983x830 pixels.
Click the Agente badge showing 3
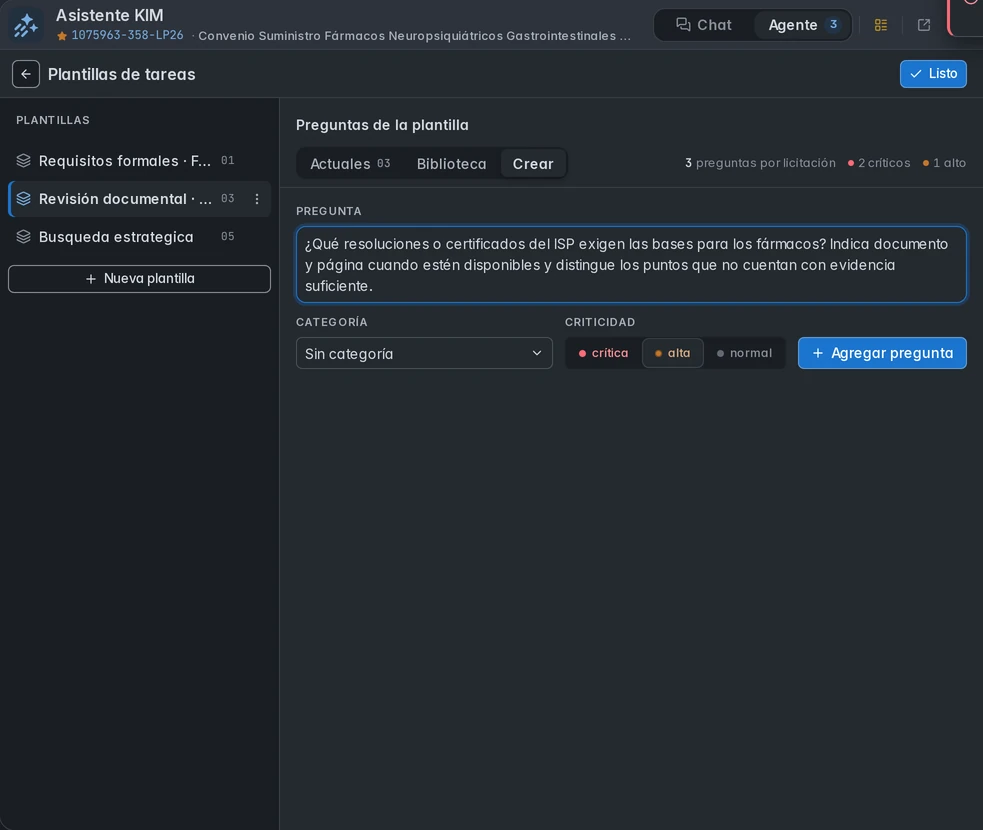point(833,24)
